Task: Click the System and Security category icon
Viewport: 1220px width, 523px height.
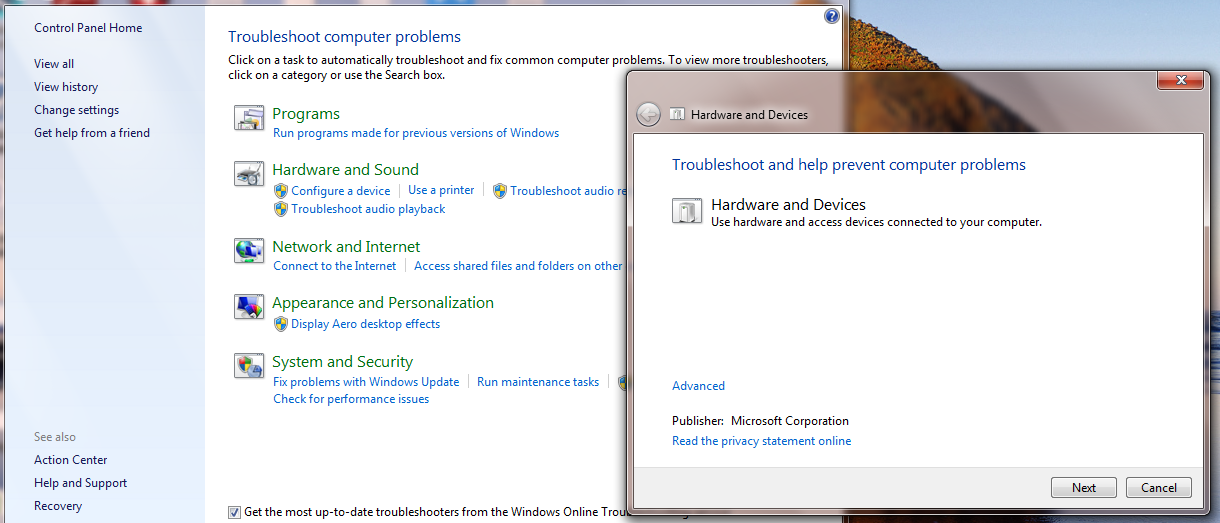Action: [x=249, y=366]
